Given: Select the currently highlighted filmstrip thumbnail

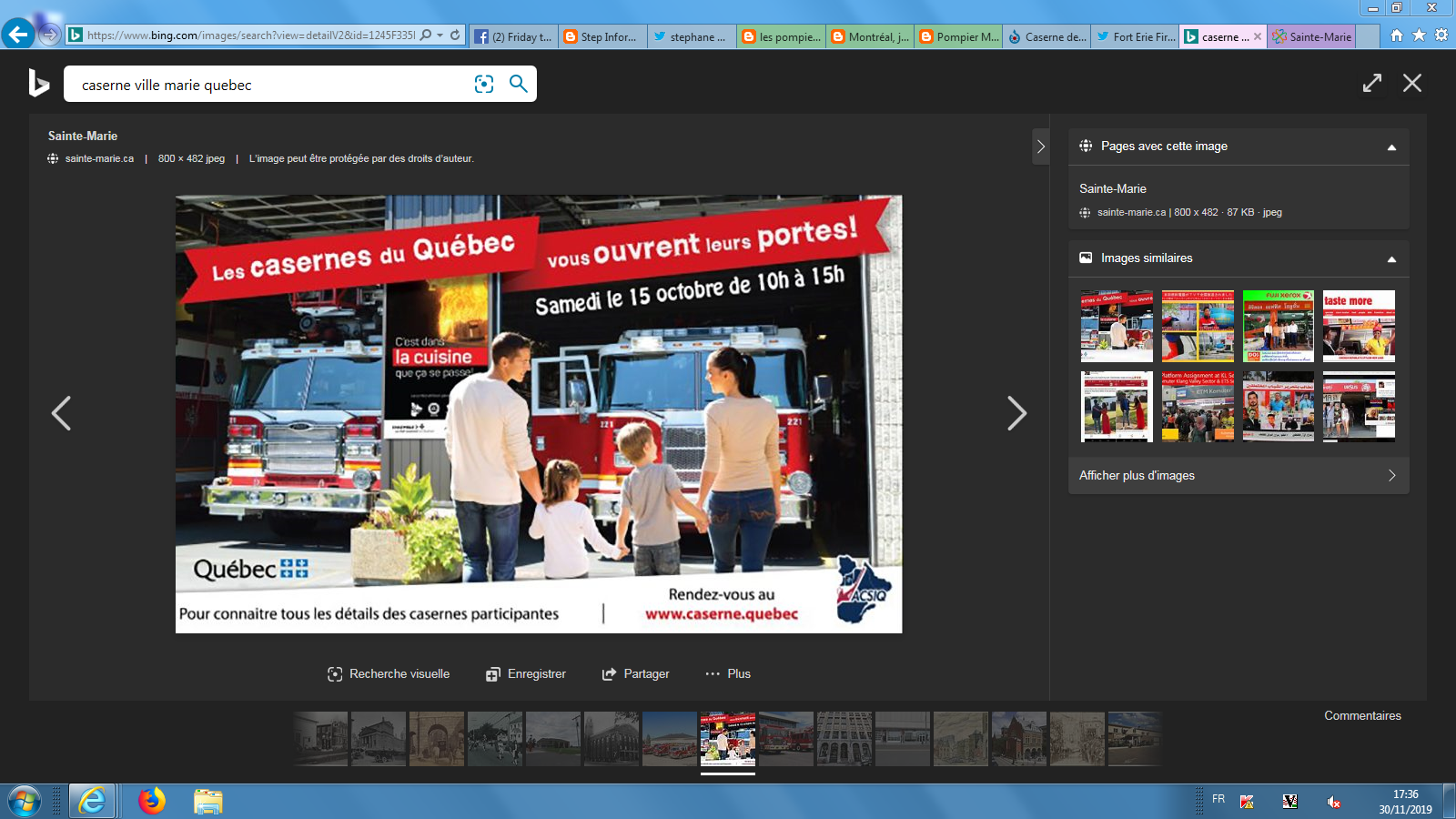Looking at the screenshot, I should [x=728, y=738].
